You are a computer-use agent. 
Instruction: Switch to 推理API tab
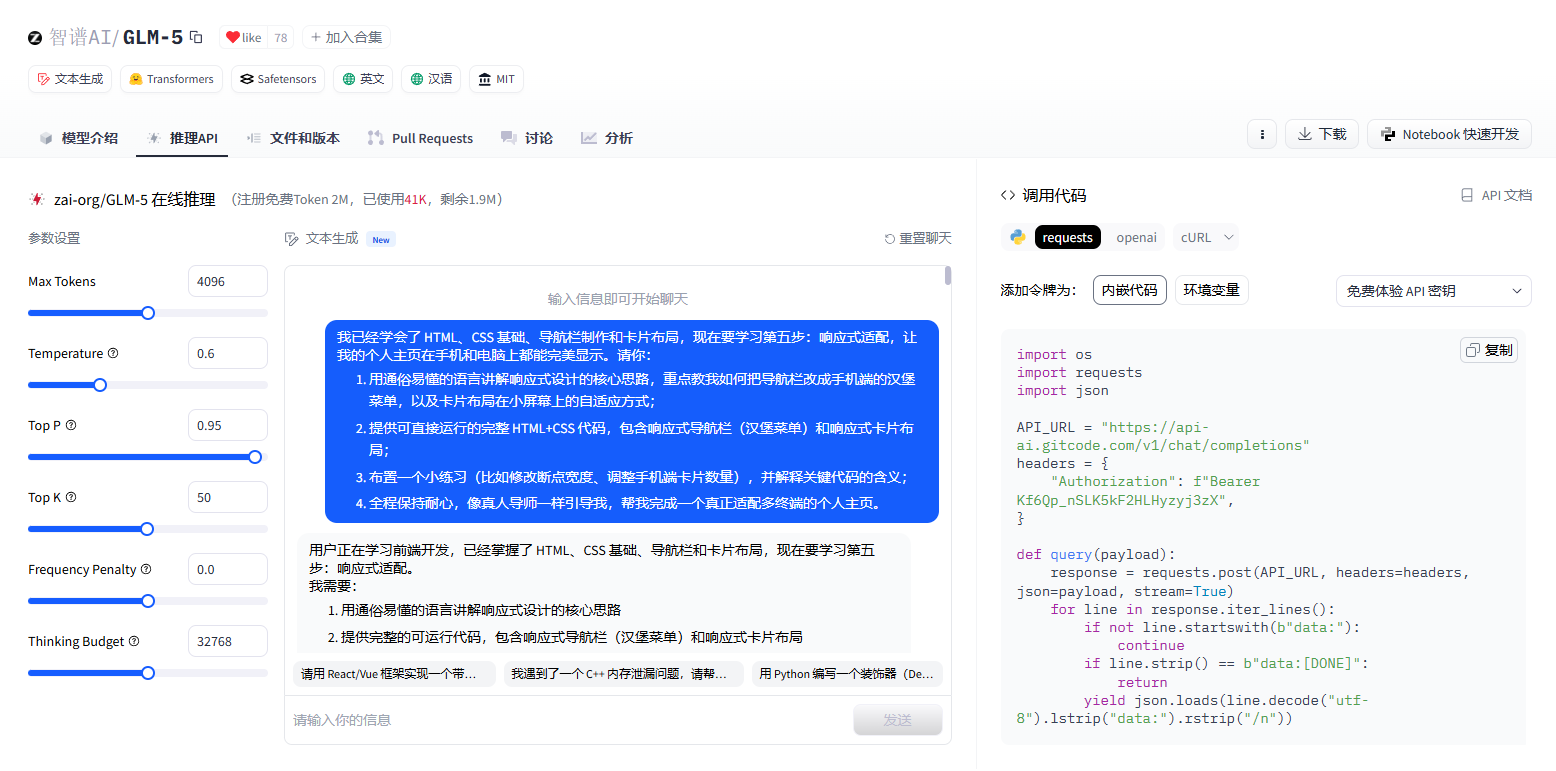[182, 138]
